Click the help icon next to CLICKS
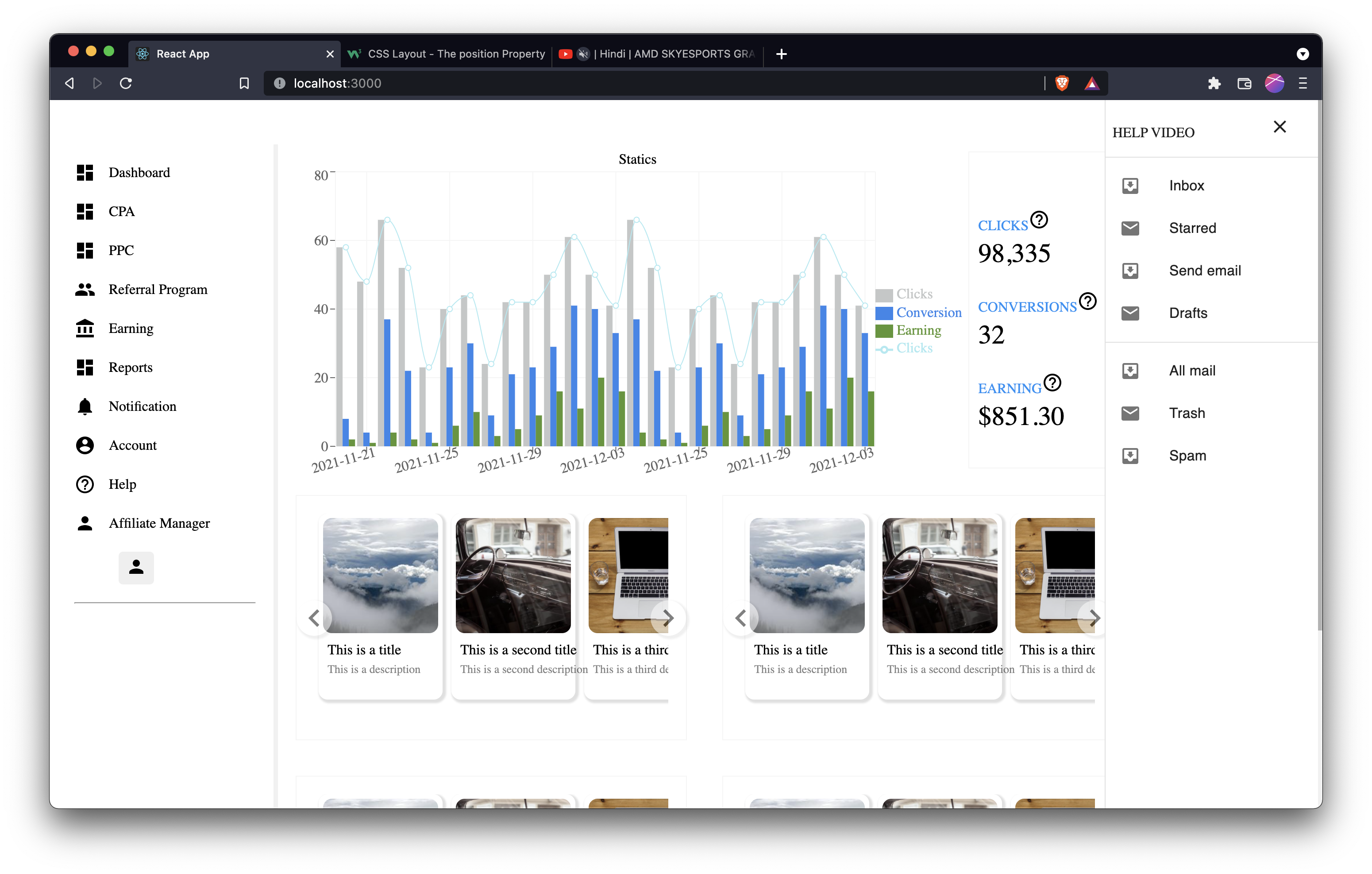The width and height of the screenshot is (1372, 874). click(x=1039, y=220)
